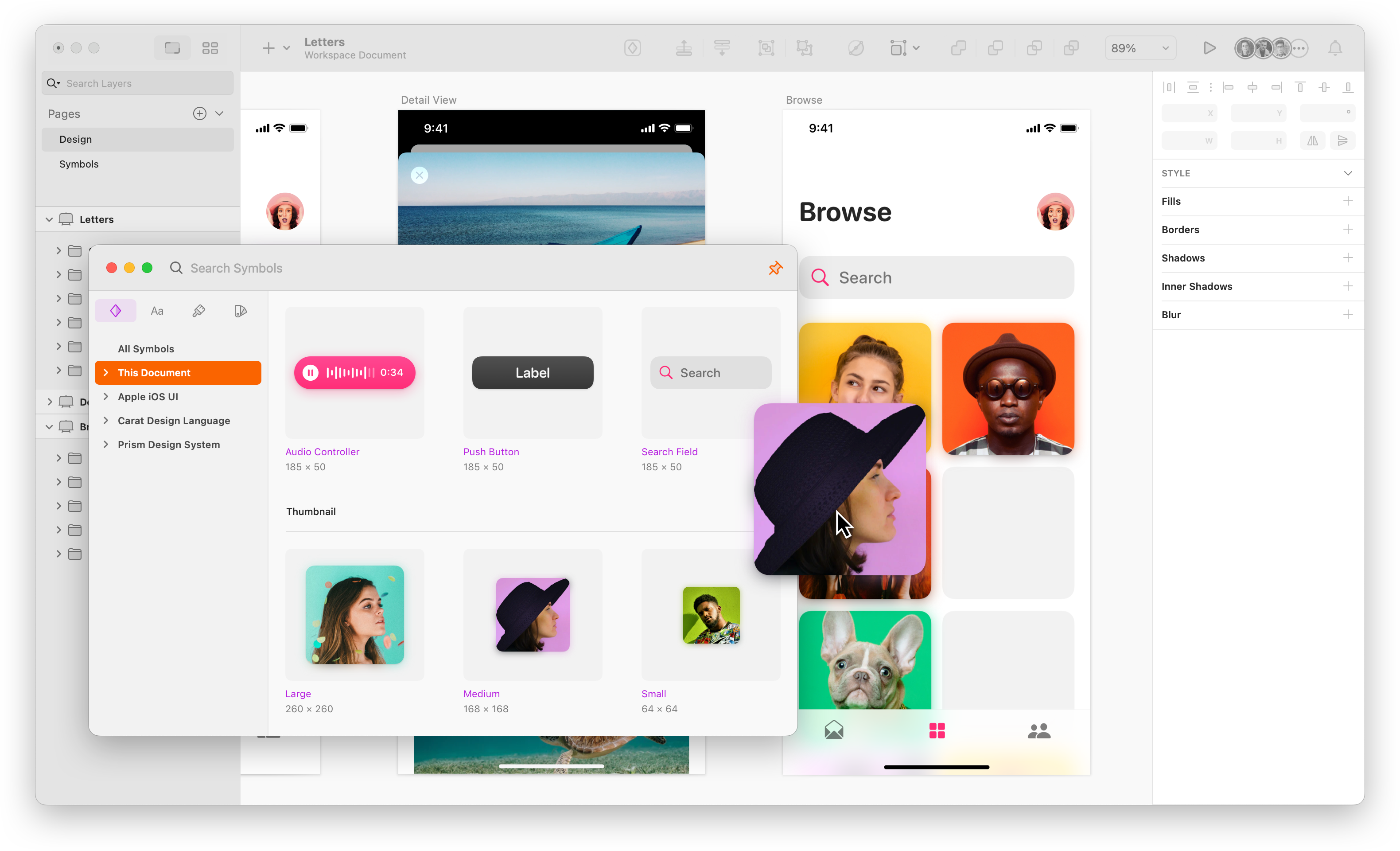The image size is (1400, 851).
Task: Click the play/preview button icon
Action: tap(1209, 47)
